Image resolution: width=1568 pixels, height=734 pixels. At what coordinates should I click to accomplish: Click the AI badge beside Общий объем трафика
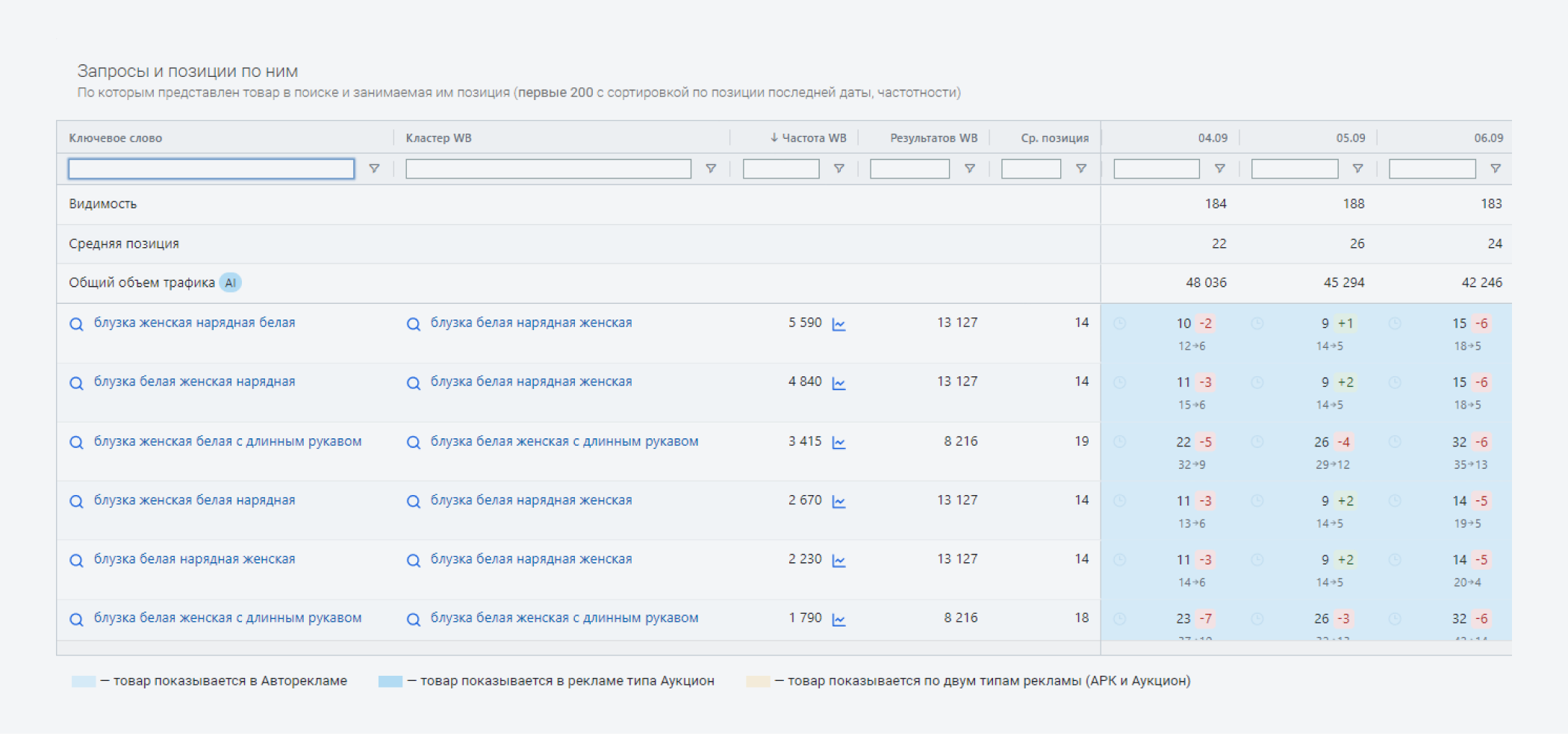[x=230, y=283]
